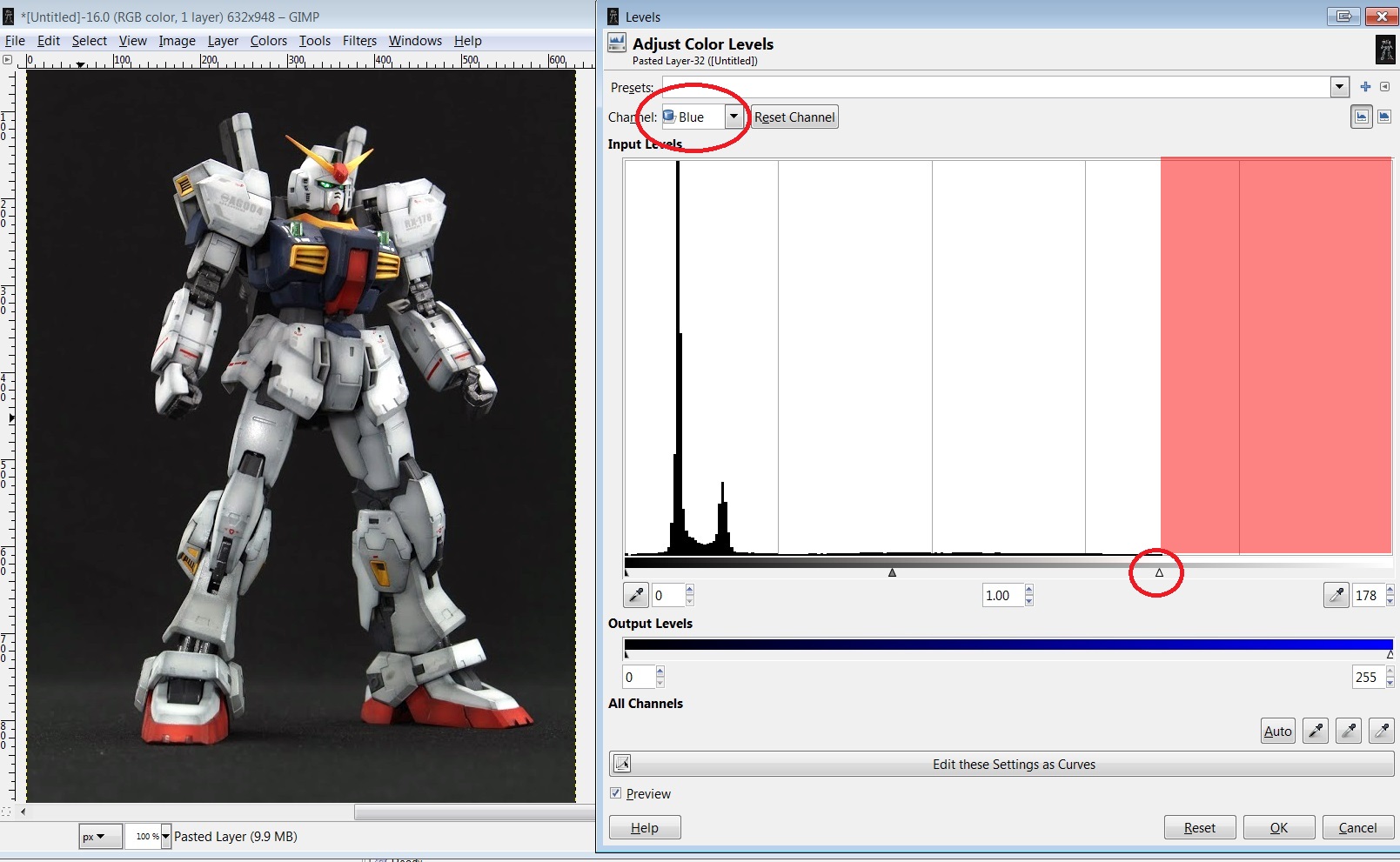Image resolution: width=1400 pixels, height=862 pixels.
Task: Open the Tools menu
Action: click(314, 41)
